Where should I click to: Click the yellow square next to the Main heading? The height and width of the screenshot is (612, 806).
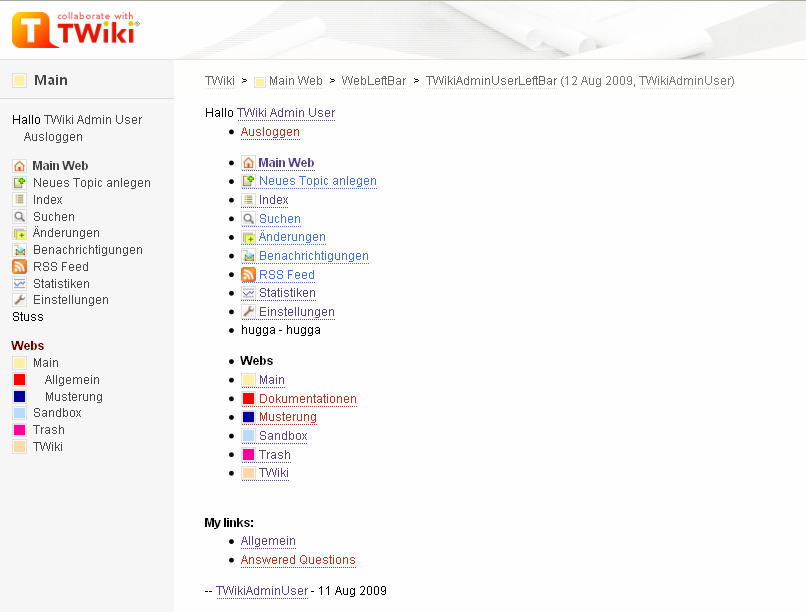click(20, 81)
